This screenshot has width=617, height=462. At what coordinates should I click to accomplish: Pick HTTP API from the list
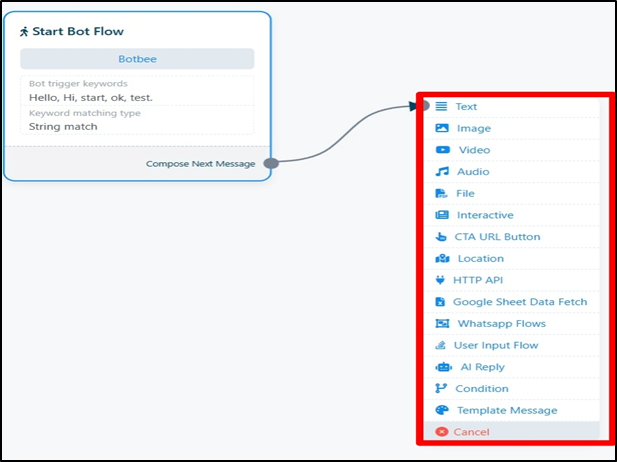pos(482,280)
